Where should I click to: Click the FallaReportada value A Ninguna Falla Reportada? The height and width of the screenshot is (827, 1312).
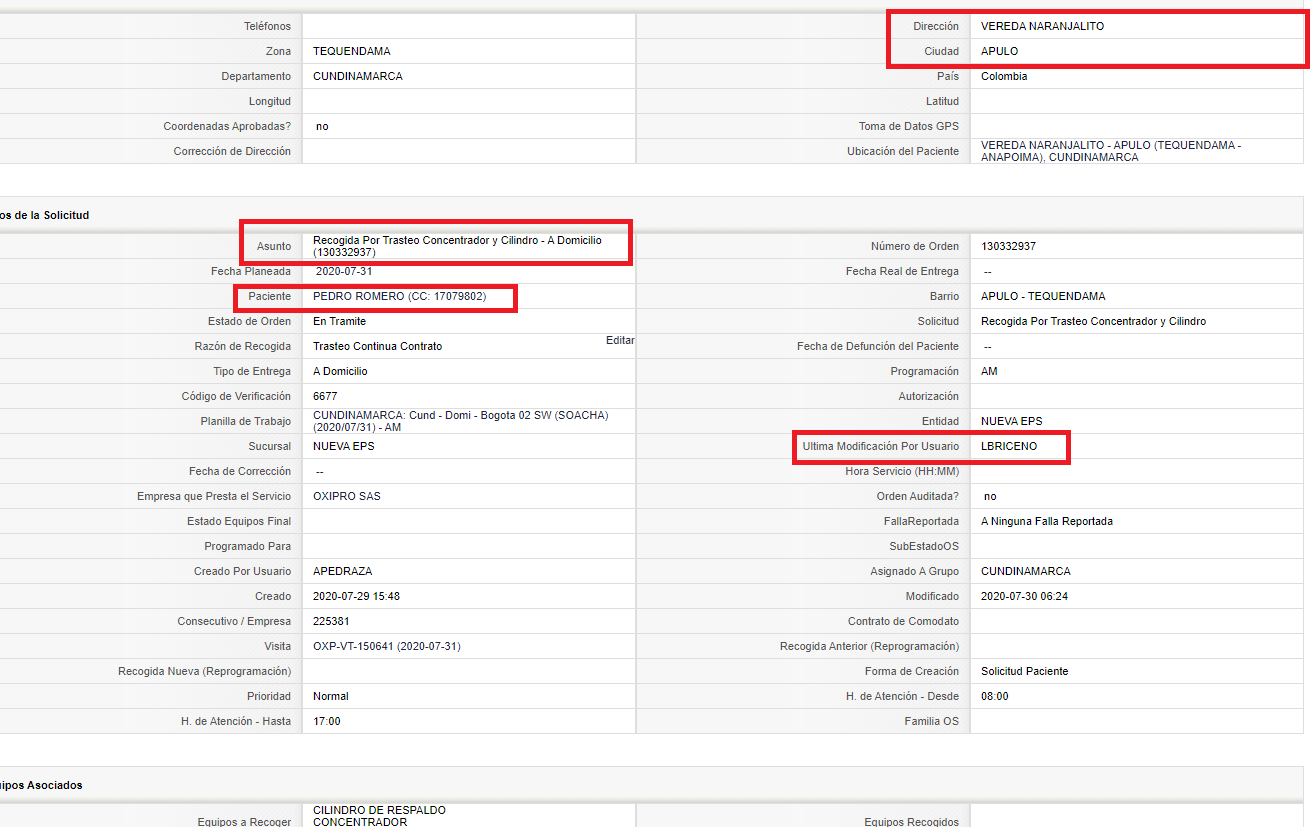[1047, 521]
